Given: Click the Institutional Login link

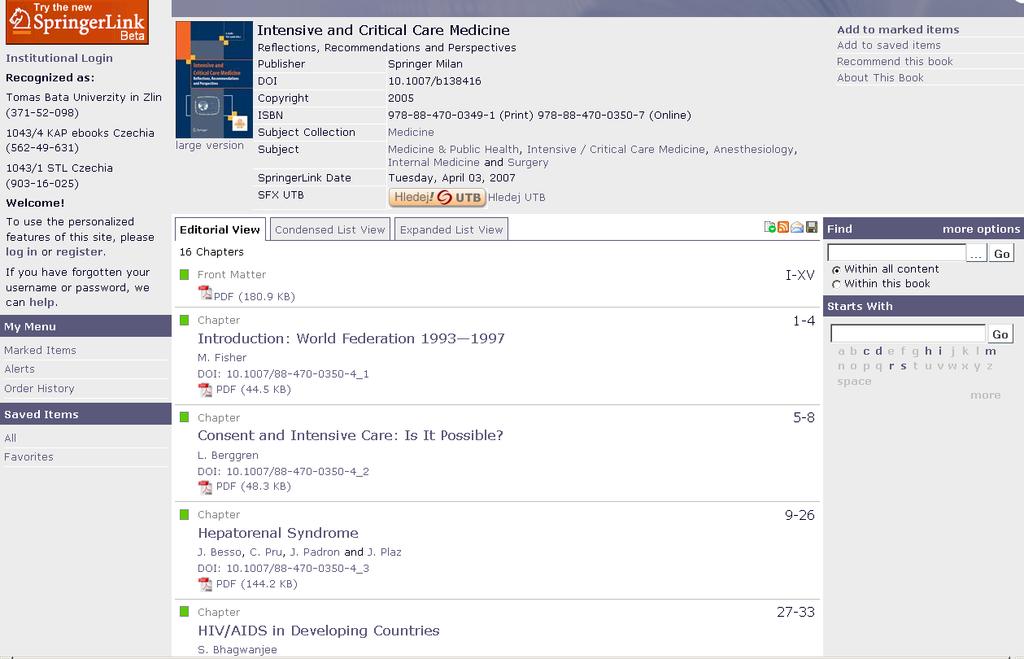Looking at the screenshot, I should (x=59, y=58).
